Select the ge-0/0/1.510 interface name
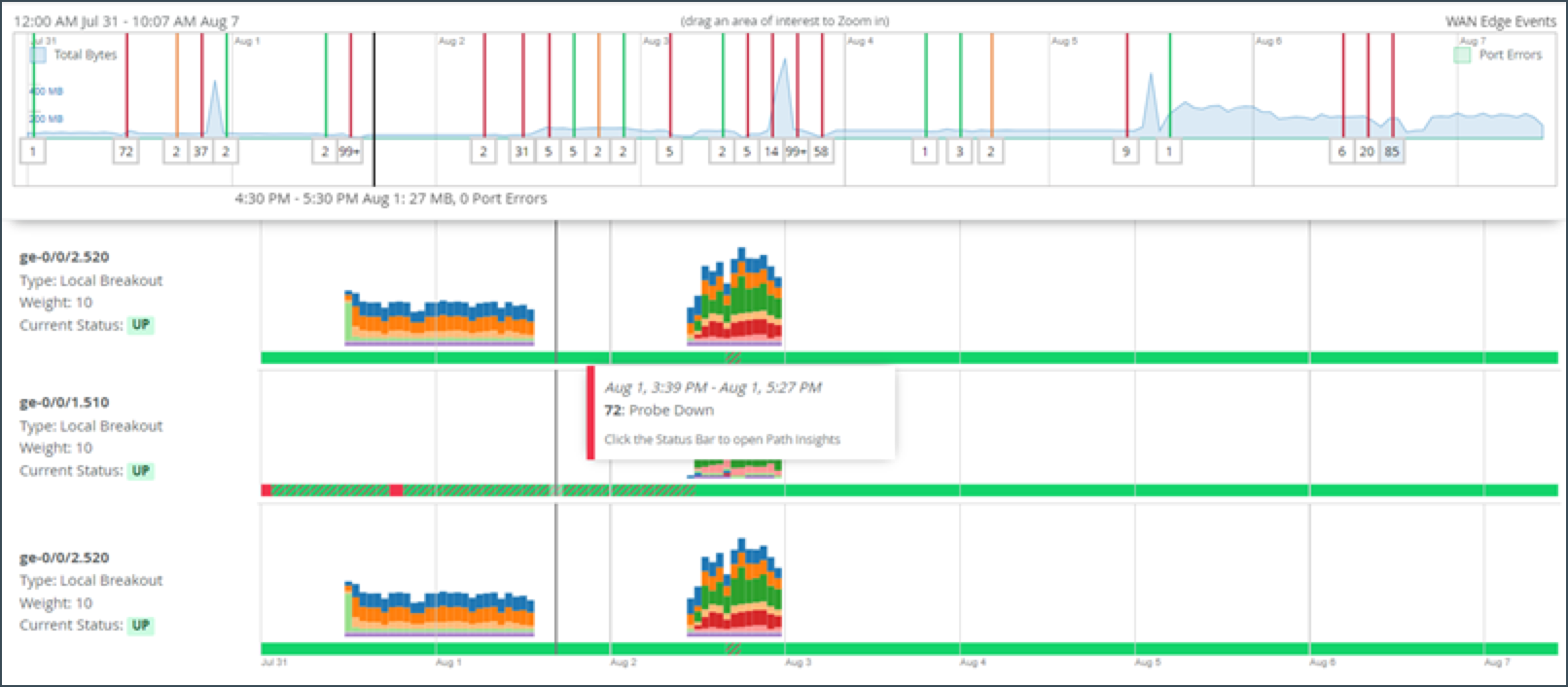The width and height of the screenshot is (1568, 687). click(64, 402)
